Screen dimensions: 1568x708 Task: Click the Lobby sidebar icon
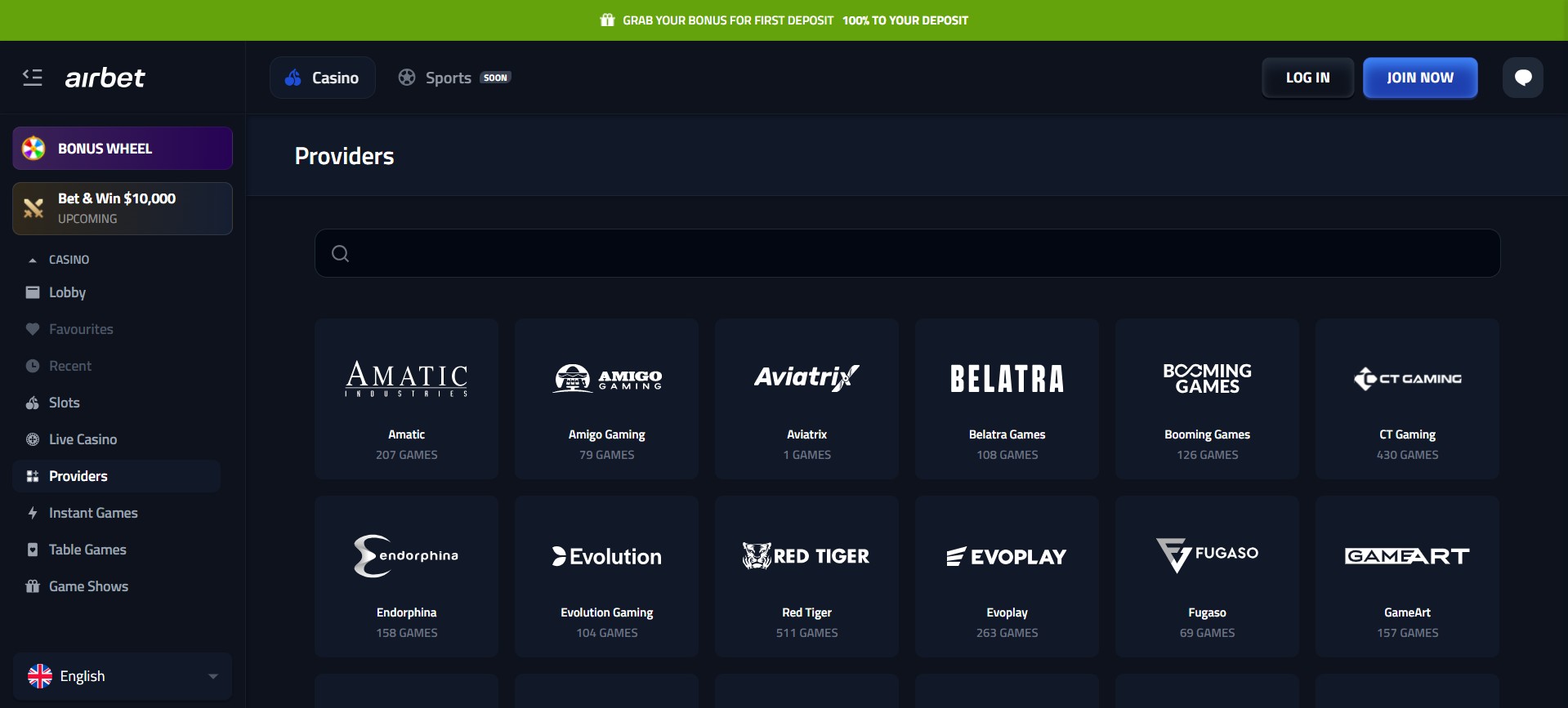33,292
